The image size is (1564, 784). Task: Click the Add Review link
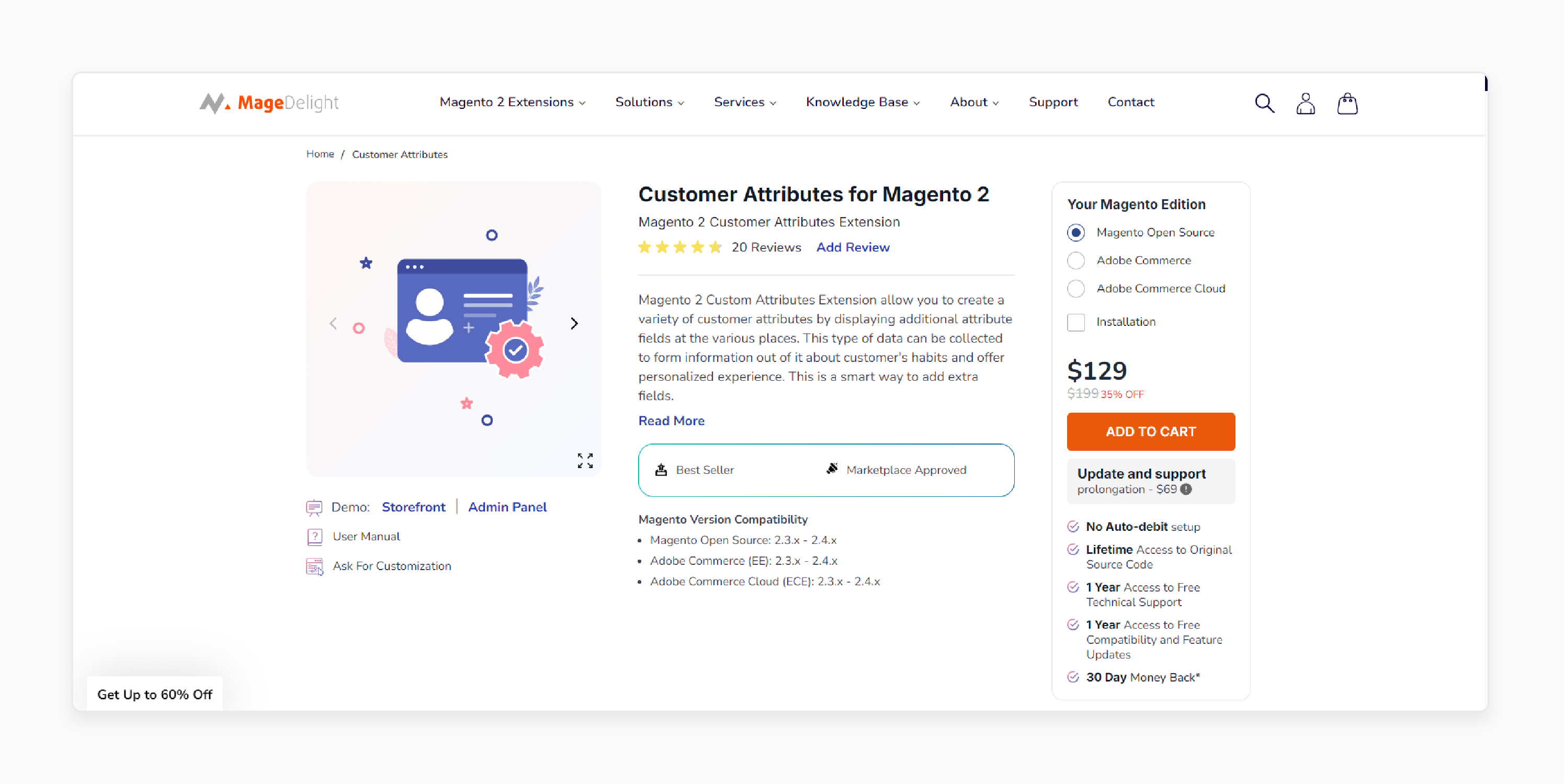[852, 247]
